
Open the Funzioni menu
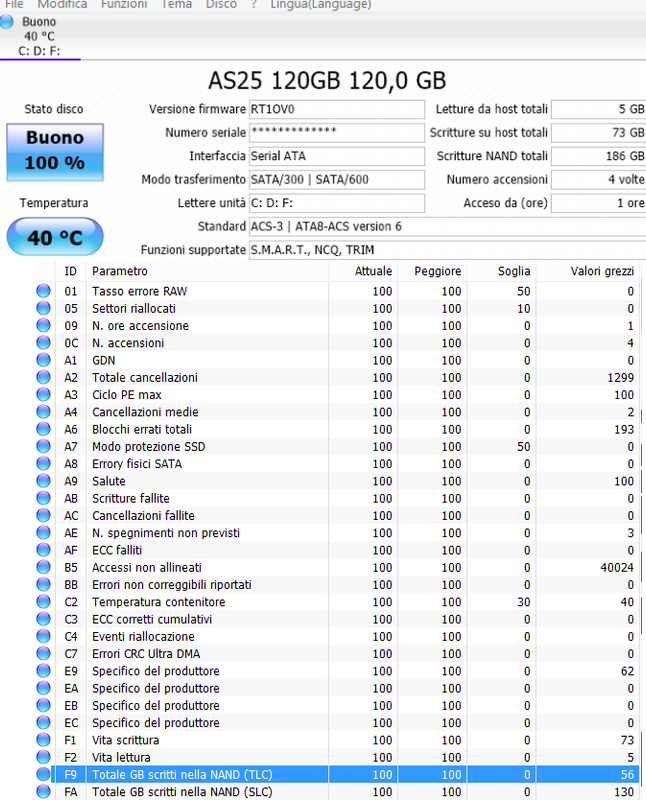pyautogui.click(x=124, y=4)
